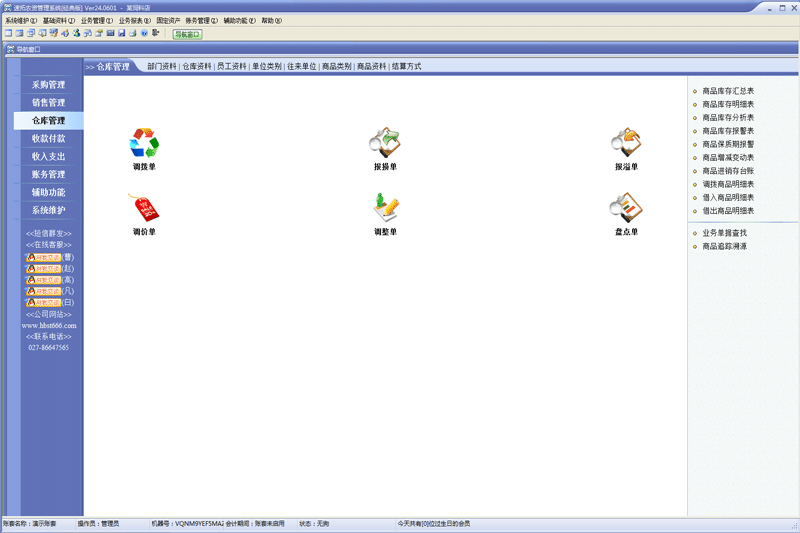This screenshot has height=533, width=800.
Task: Open the 员工资料 link in top bar
Action: point(232,66)
